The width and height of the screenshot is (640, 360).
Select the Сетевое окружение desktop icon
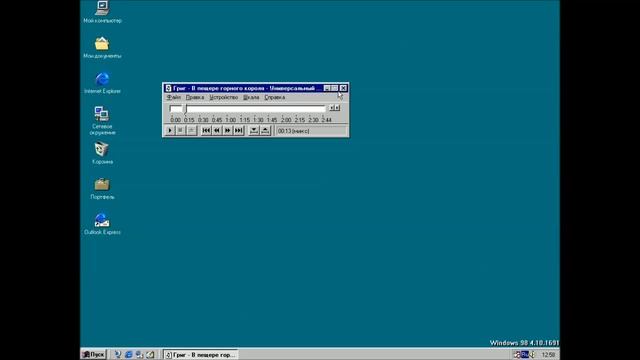pyautogui.click(x=102, y=120)
